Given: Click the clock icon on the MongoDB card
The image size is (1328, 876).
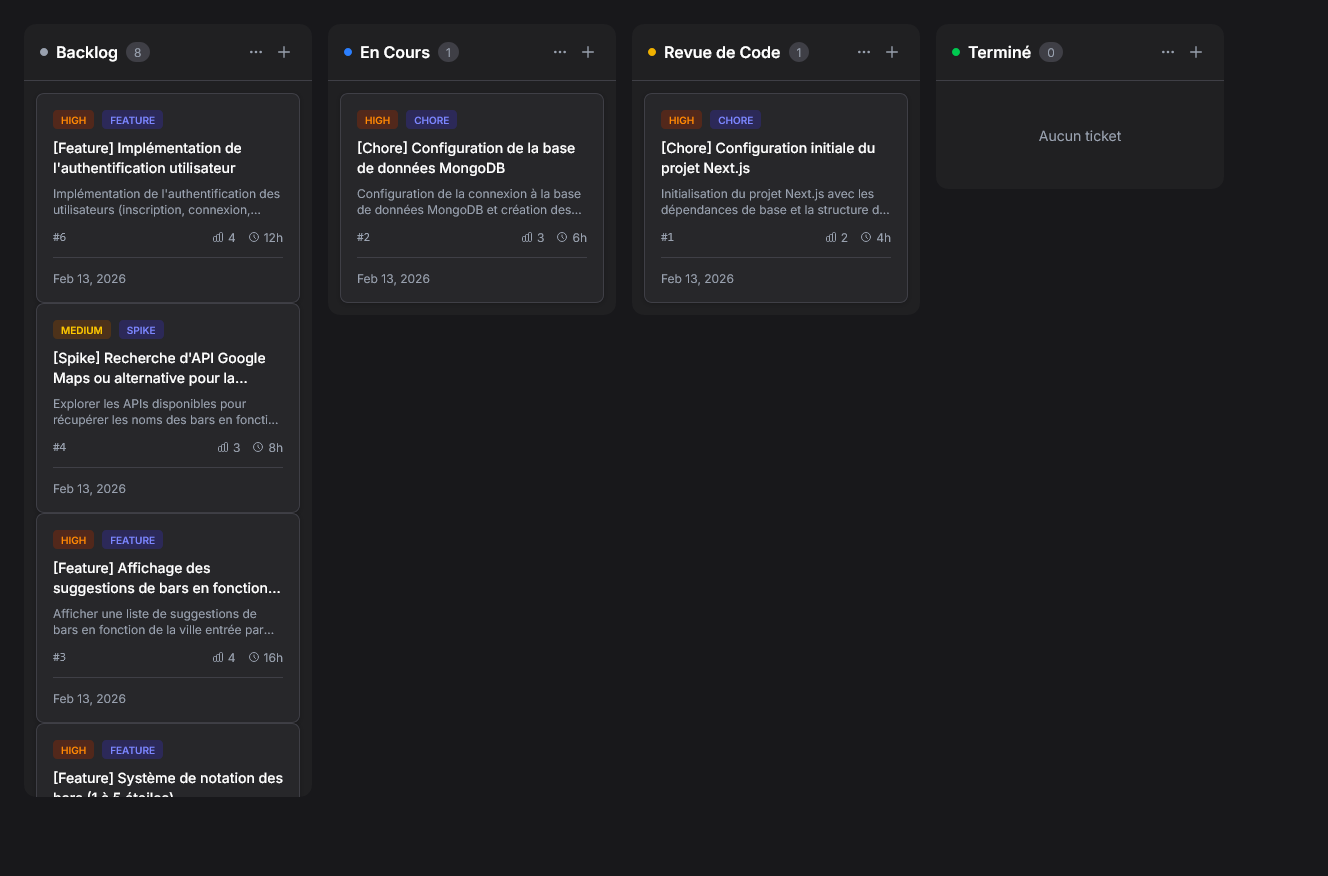Looking at the screenshot, I should [562, 237].
